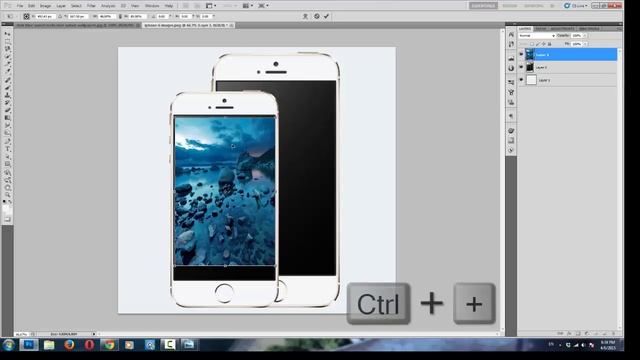The image size is (640, 360).
Task: Close the active iPhone document tab
Action: 232,25
